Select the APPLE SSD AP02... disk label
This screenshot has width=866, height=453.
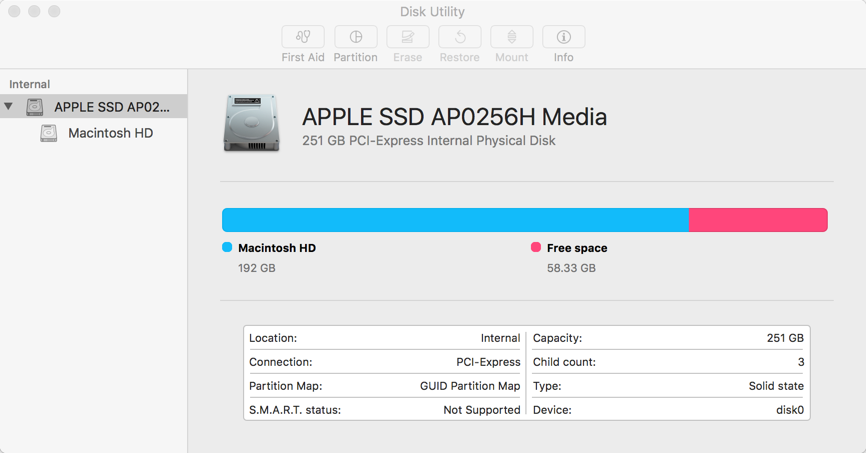pos(112,107)
